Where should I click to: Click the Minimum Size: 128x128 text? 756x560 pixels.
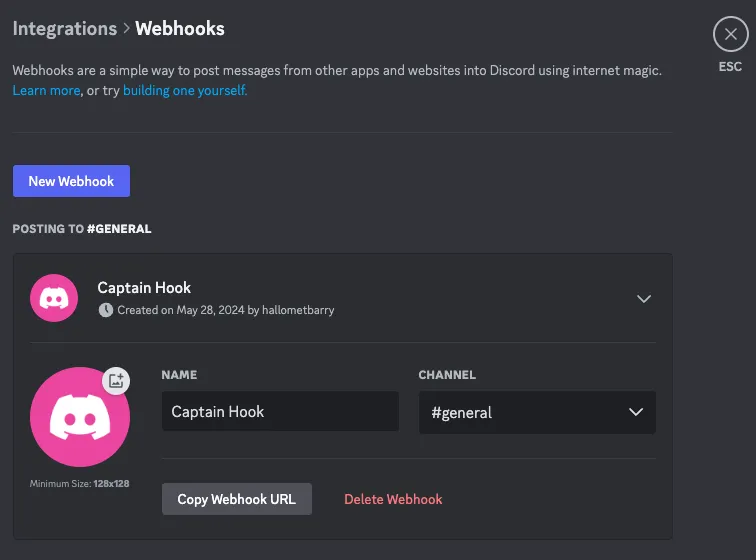point(80,483)
